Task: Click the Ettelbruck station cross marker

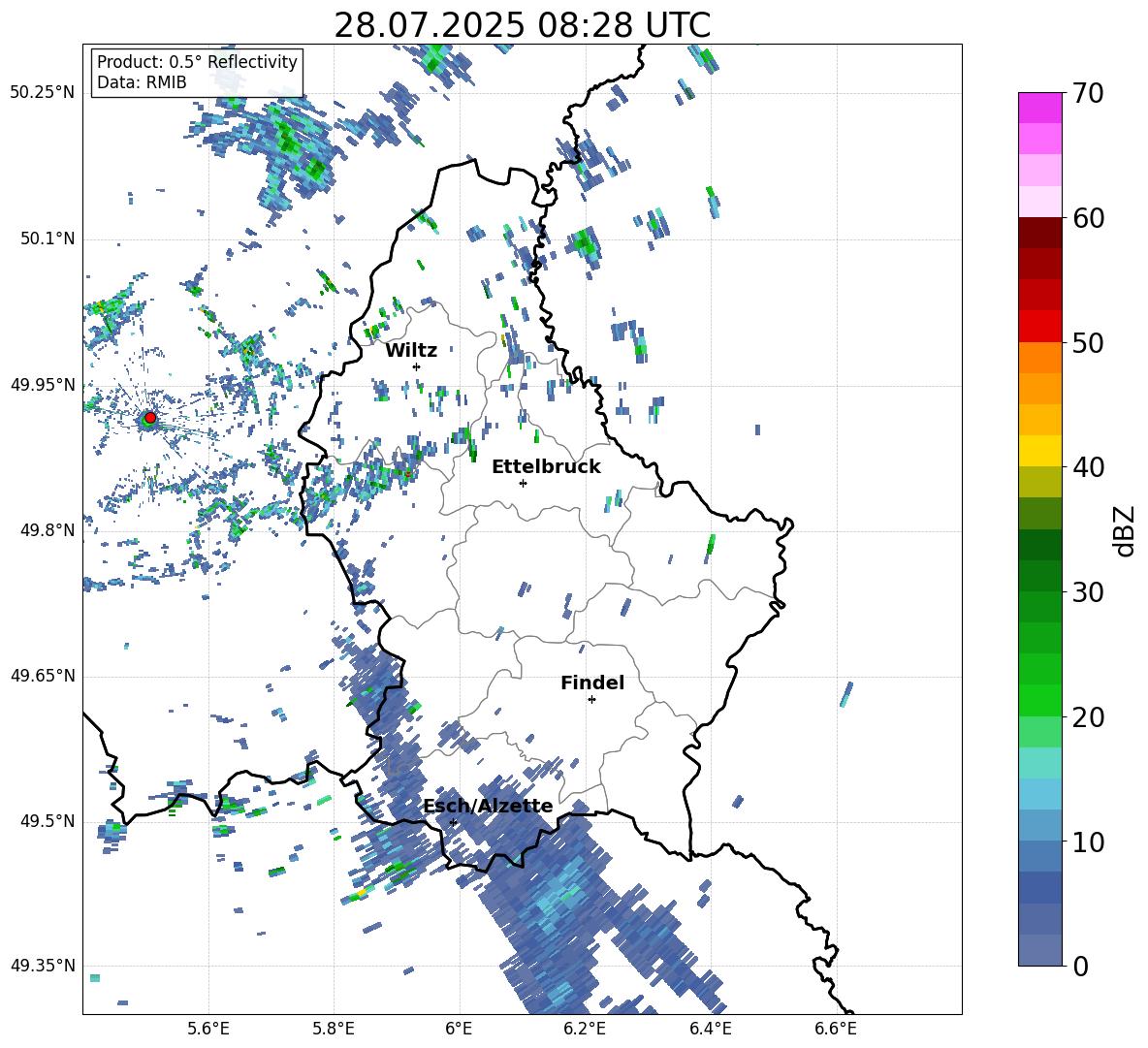Action: pyautogui.click(x=523, y=483)
